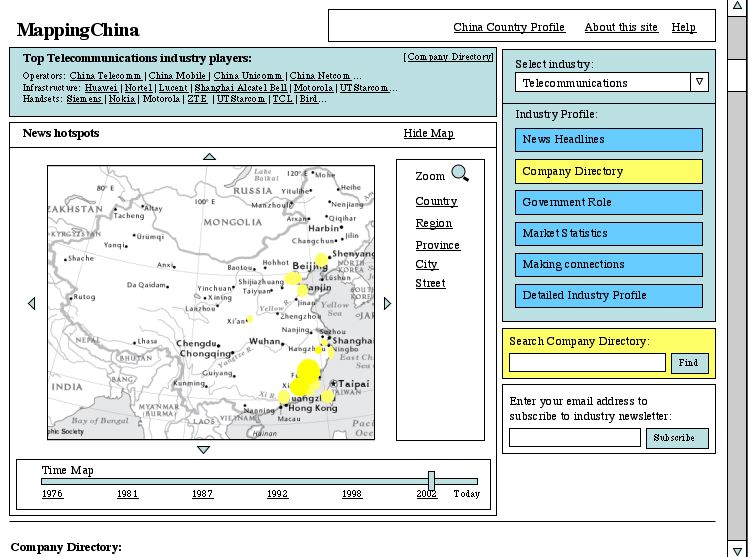
Task: Open the Telecommunications industry combo box
Action: [612, 82]
